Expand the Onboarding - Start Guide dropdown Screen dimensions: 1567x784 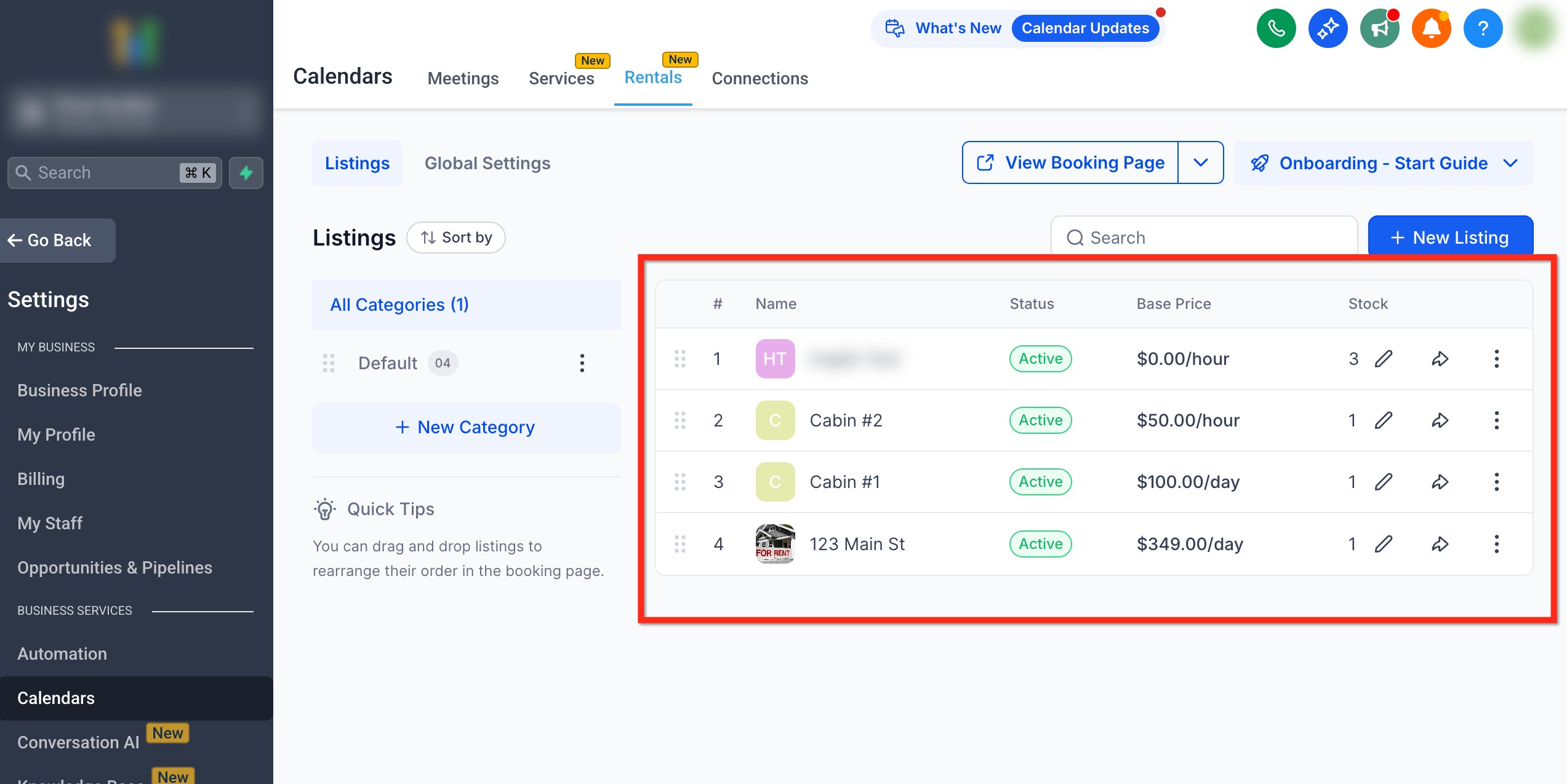click(1510, 163)
